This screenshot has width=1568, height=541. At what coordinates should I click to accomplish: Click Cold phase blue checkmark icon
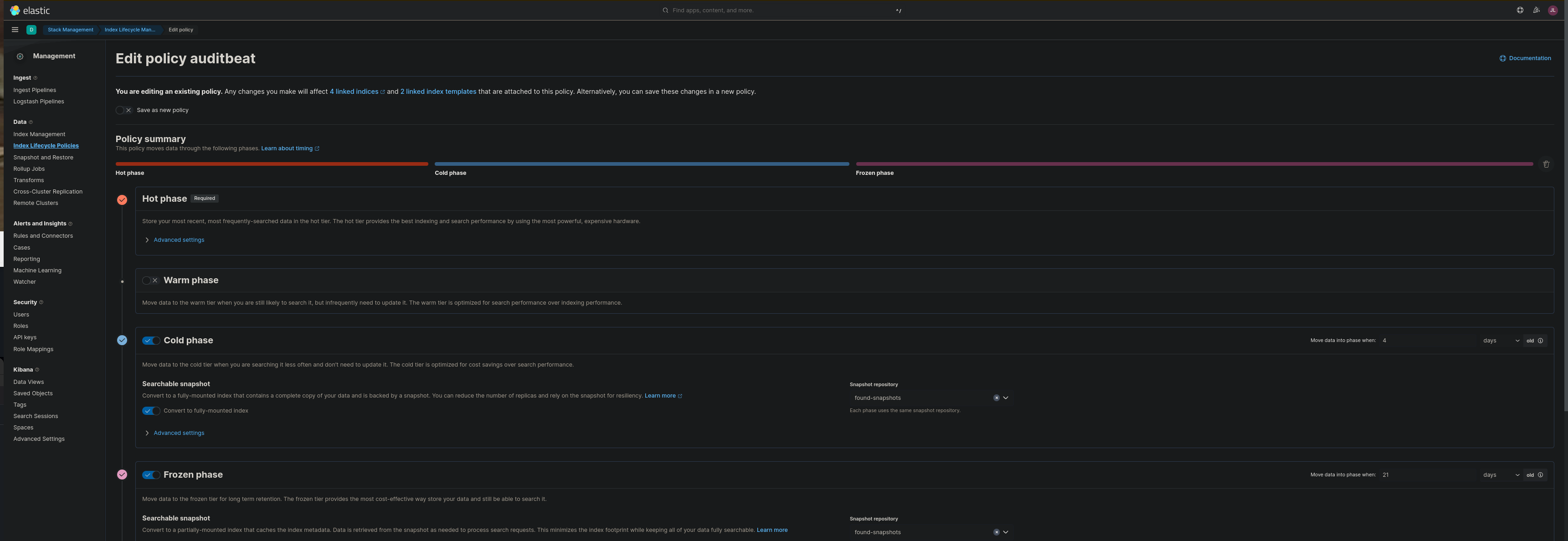122,340
